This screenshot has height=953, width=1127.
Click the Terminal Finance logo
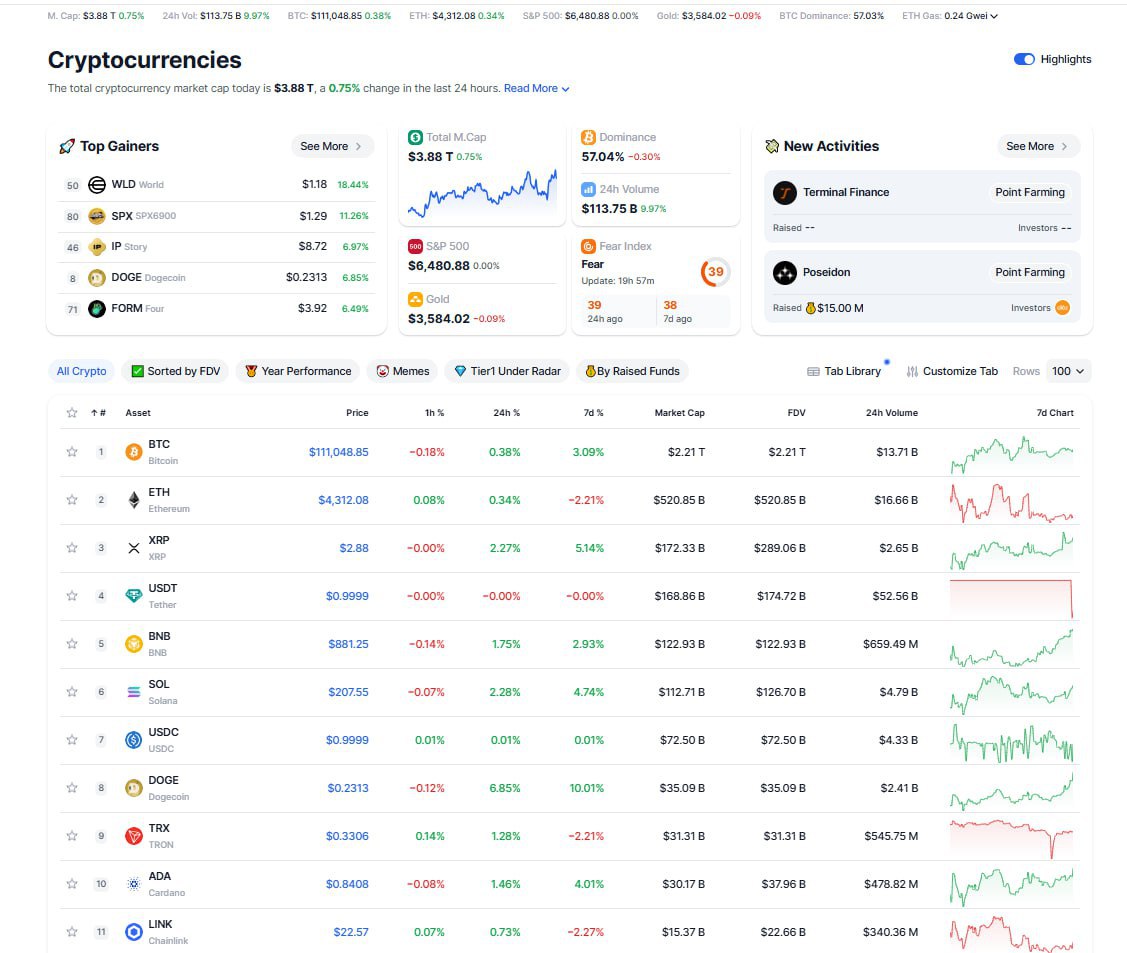pos(785,193)
